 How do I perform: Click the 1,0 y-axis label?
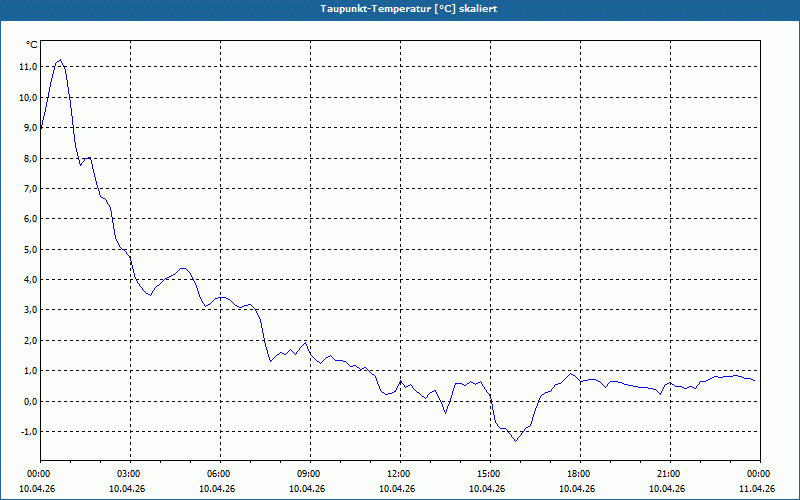point(30,370)
